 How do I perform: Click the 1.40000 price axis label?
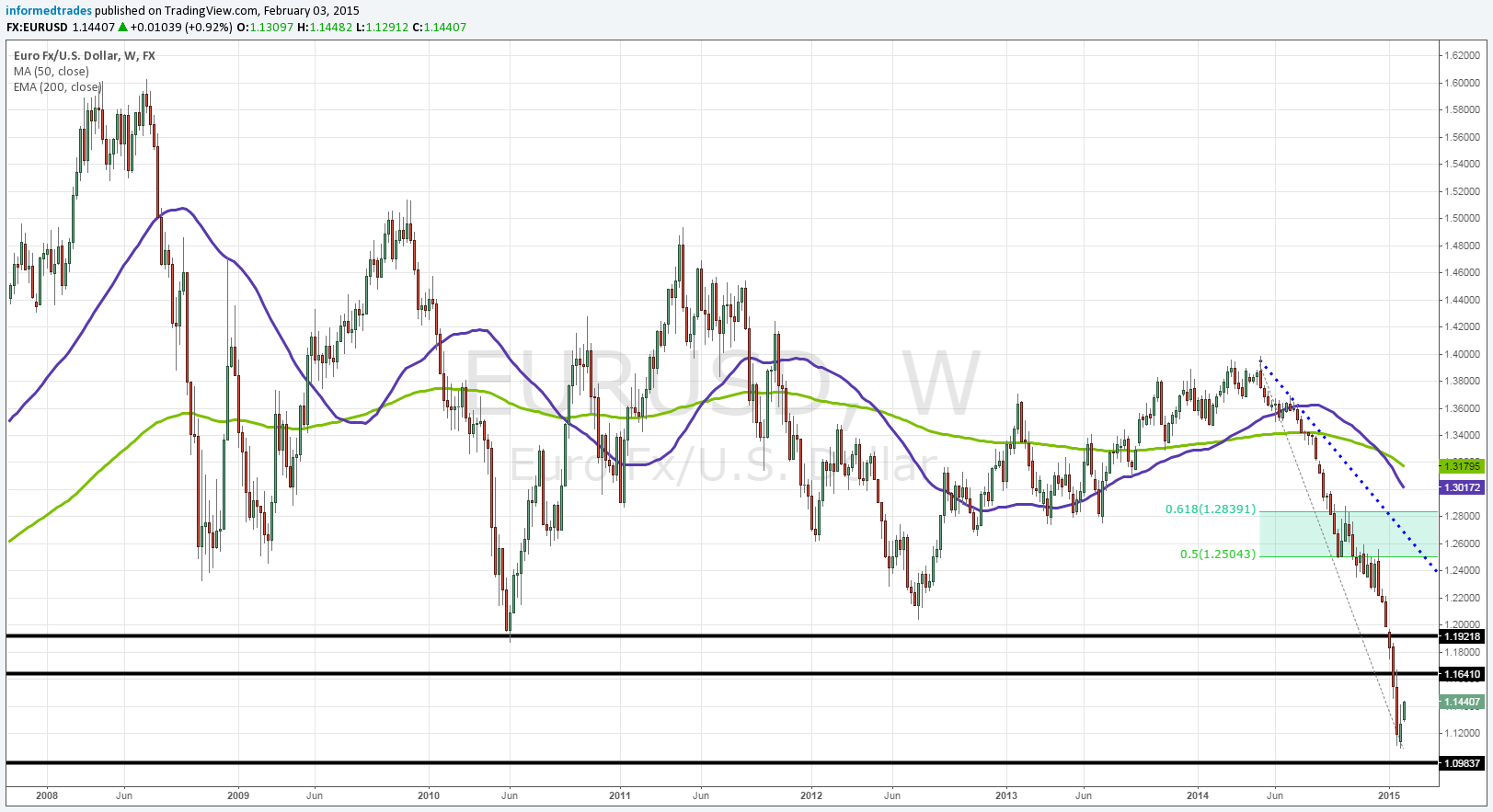click(1462, 354)
